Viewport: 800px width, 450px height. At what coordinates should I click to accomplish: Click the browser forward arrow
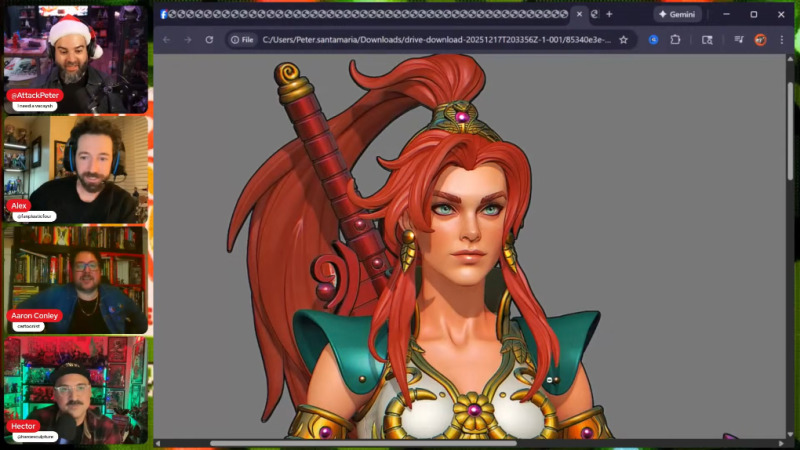tap(187, 40)
